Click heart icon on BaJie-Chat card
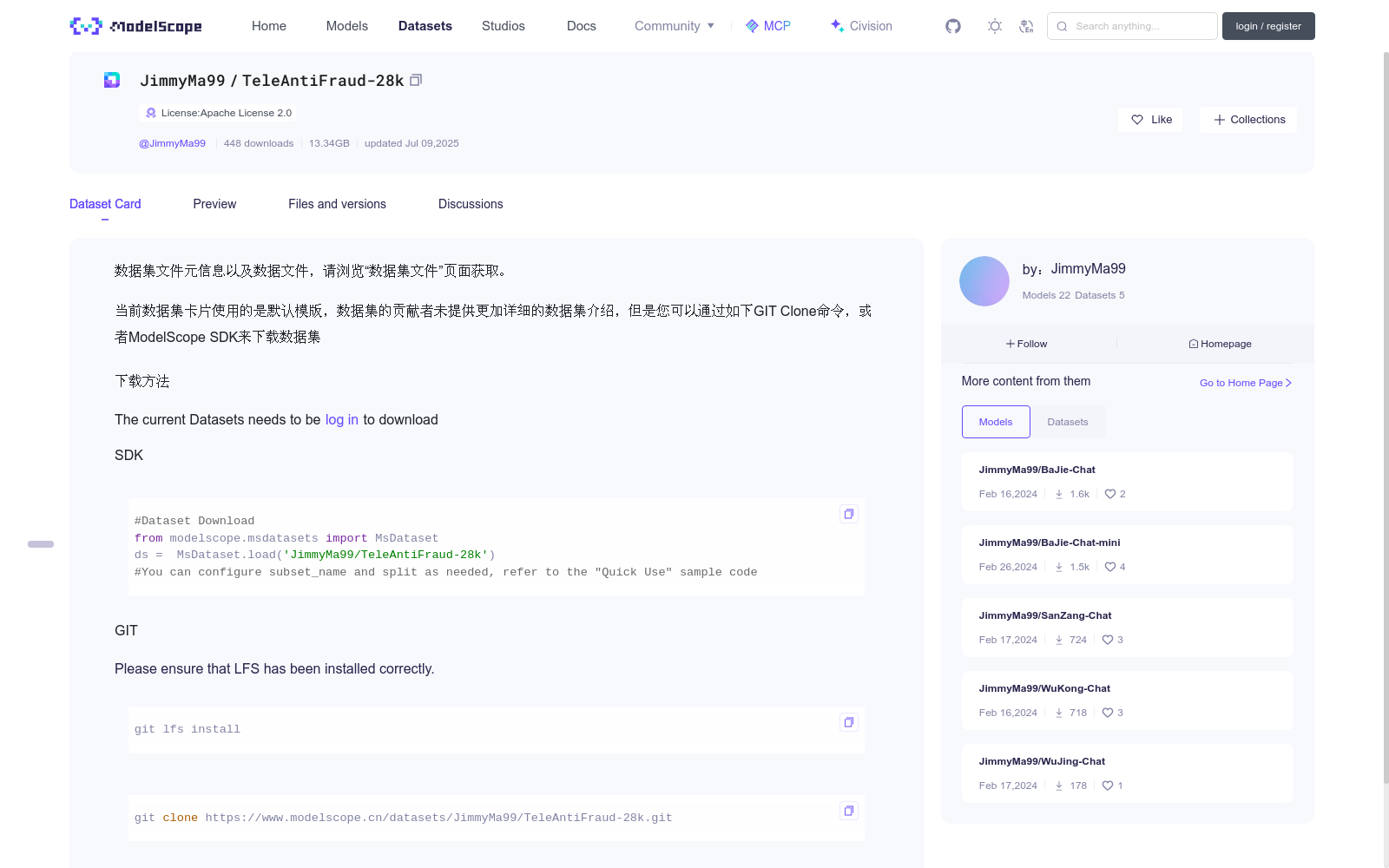The height and width of the screenshot is (868, 1389). [1109, 494]
